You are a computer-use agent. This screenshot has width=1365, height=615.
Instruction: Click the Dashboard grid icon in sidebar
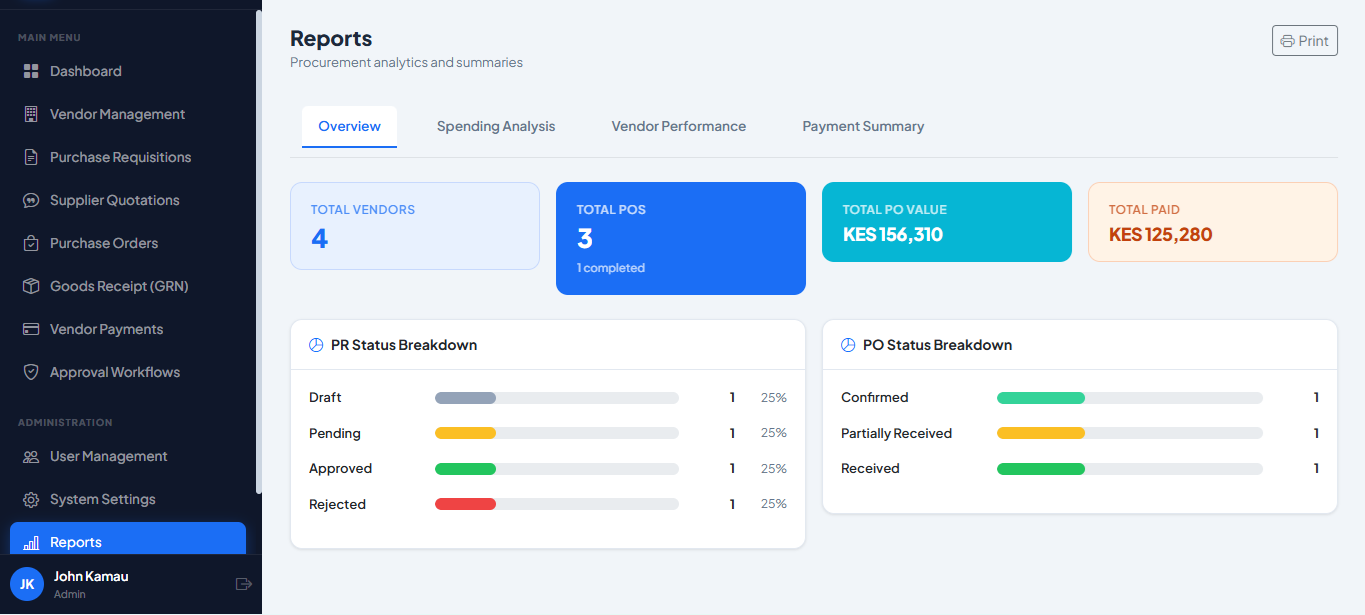pyautogui.click(x=30, y=72)
